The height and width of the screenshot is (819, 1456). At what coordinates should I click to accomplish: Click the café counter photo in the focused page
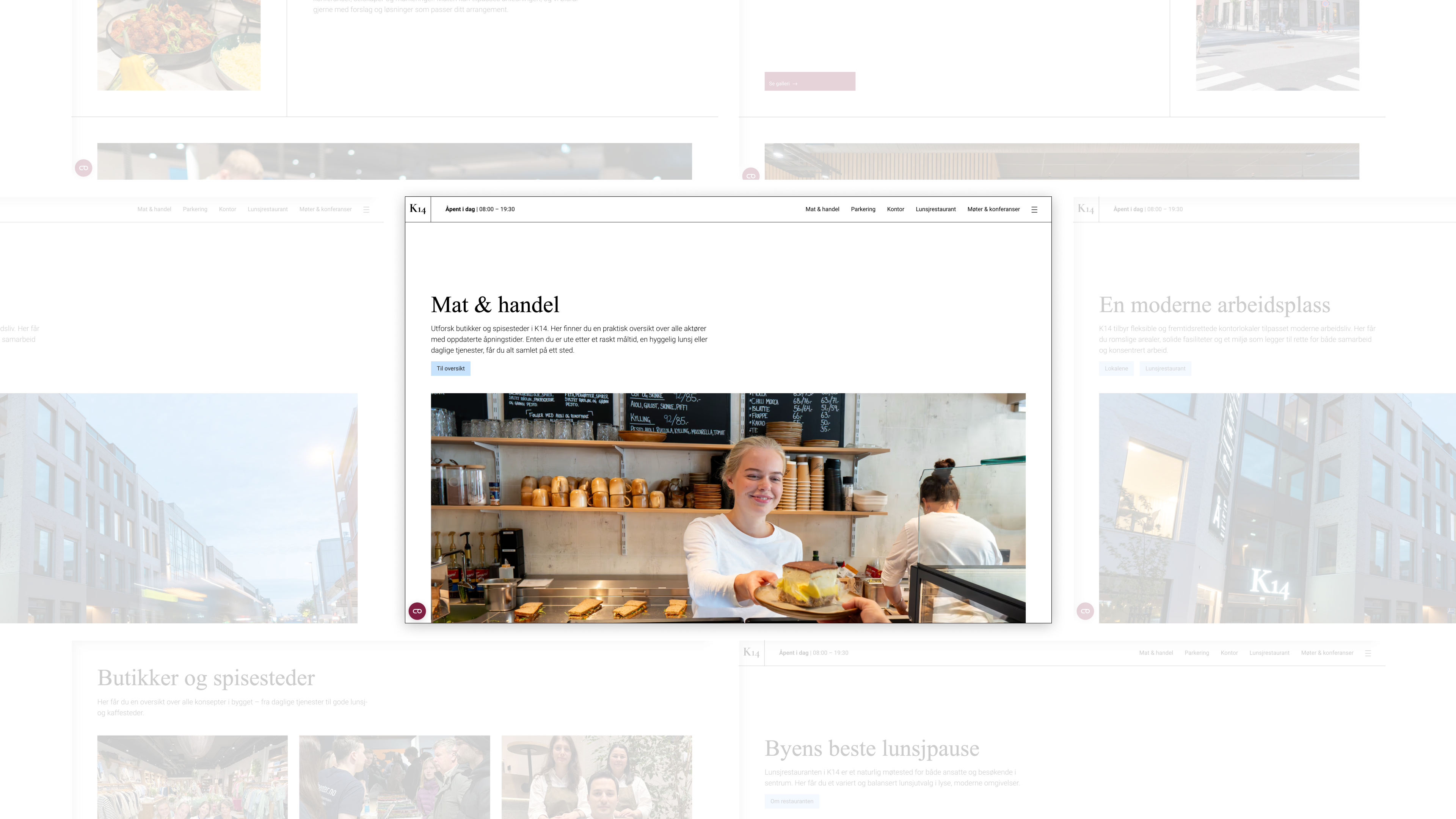(x=728, y=508)
